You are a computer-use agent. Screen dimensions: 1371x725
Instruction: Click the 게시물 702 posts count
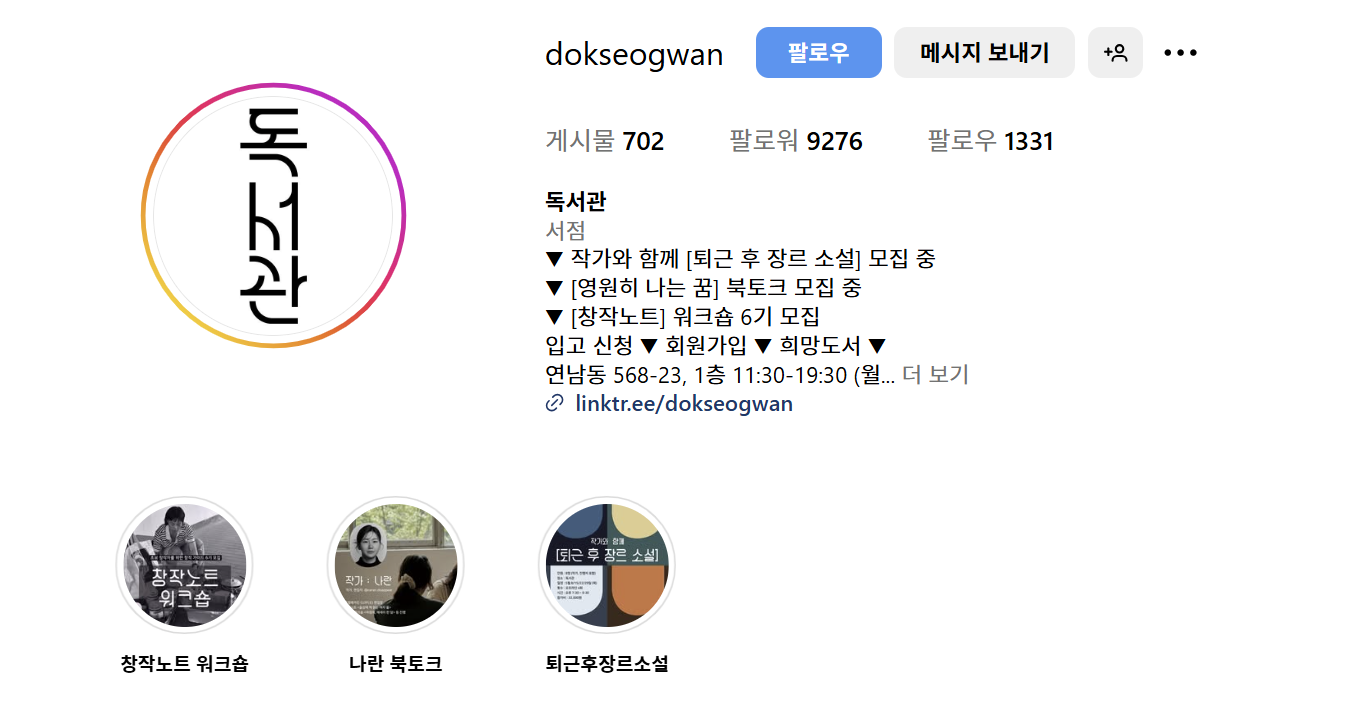click(604, 142)
